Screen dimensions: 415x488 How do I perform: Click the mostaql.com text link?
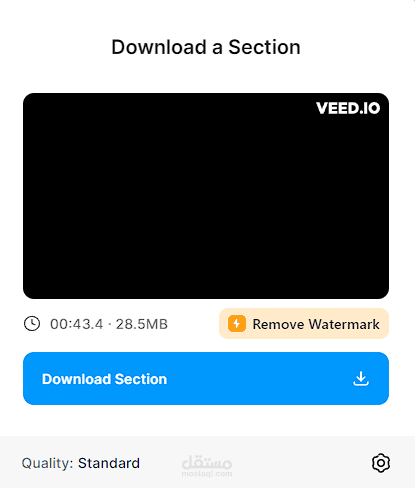coord(207,473)
